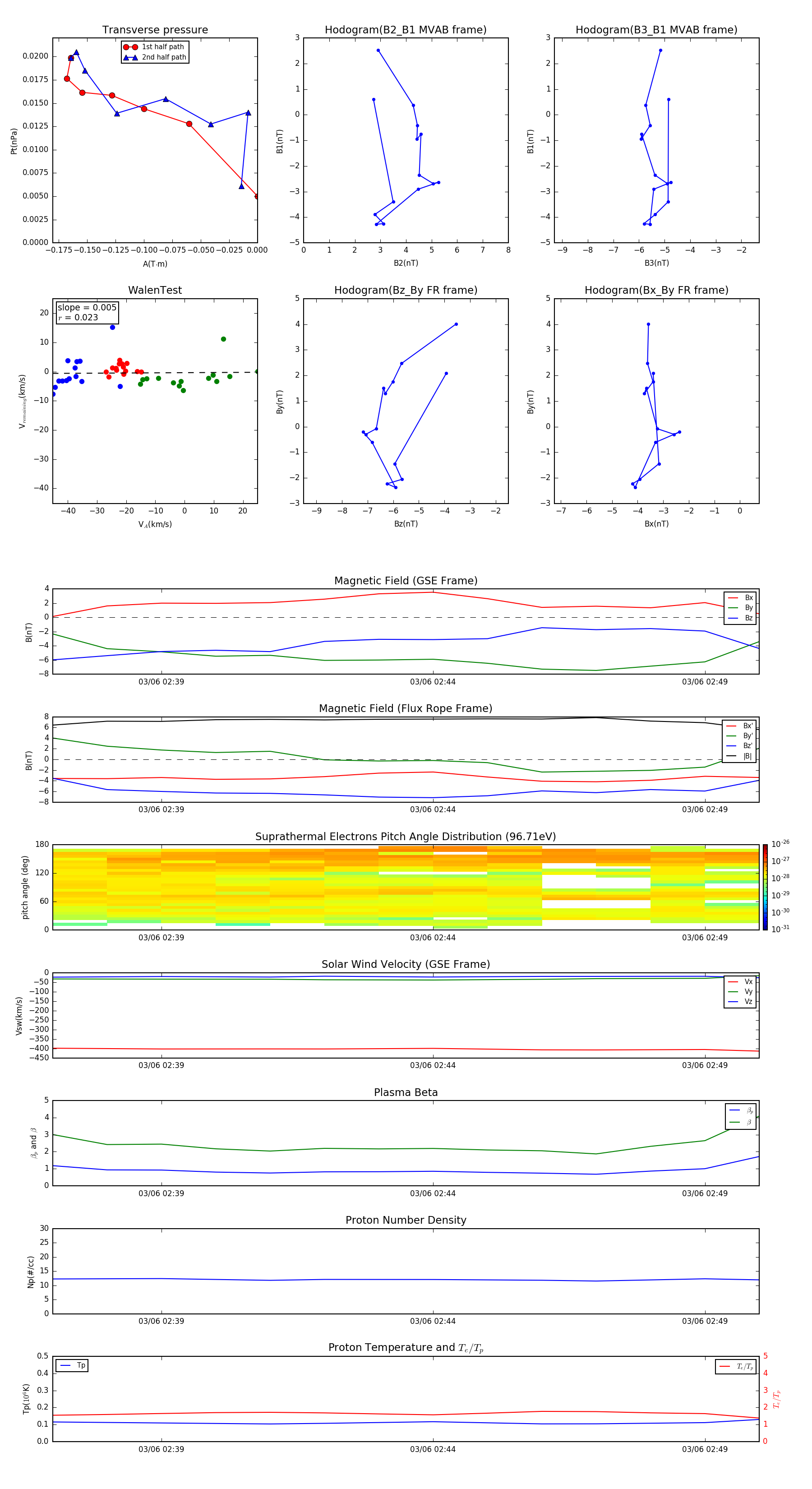Image resolution: width=812 pixels, height=1489 pixels.
Task: Select the '1st half path' legend entry
Action: (154, 47)
